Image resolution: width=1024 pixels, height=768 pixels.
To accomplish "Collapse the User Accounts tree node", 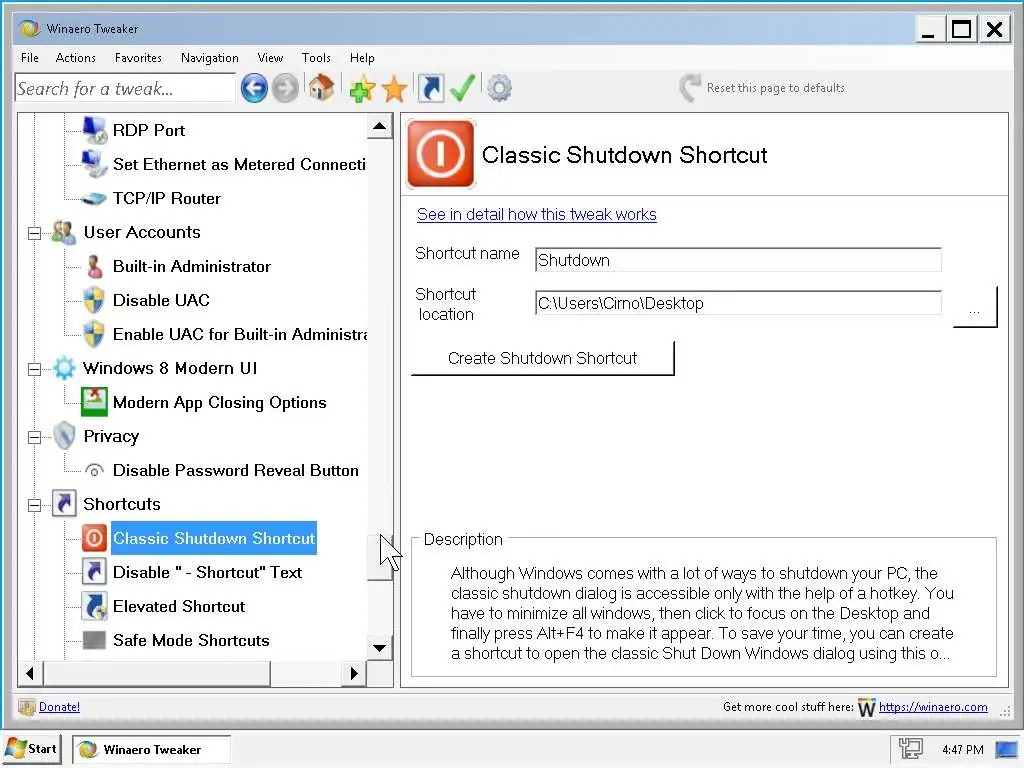I will point(35,233).
